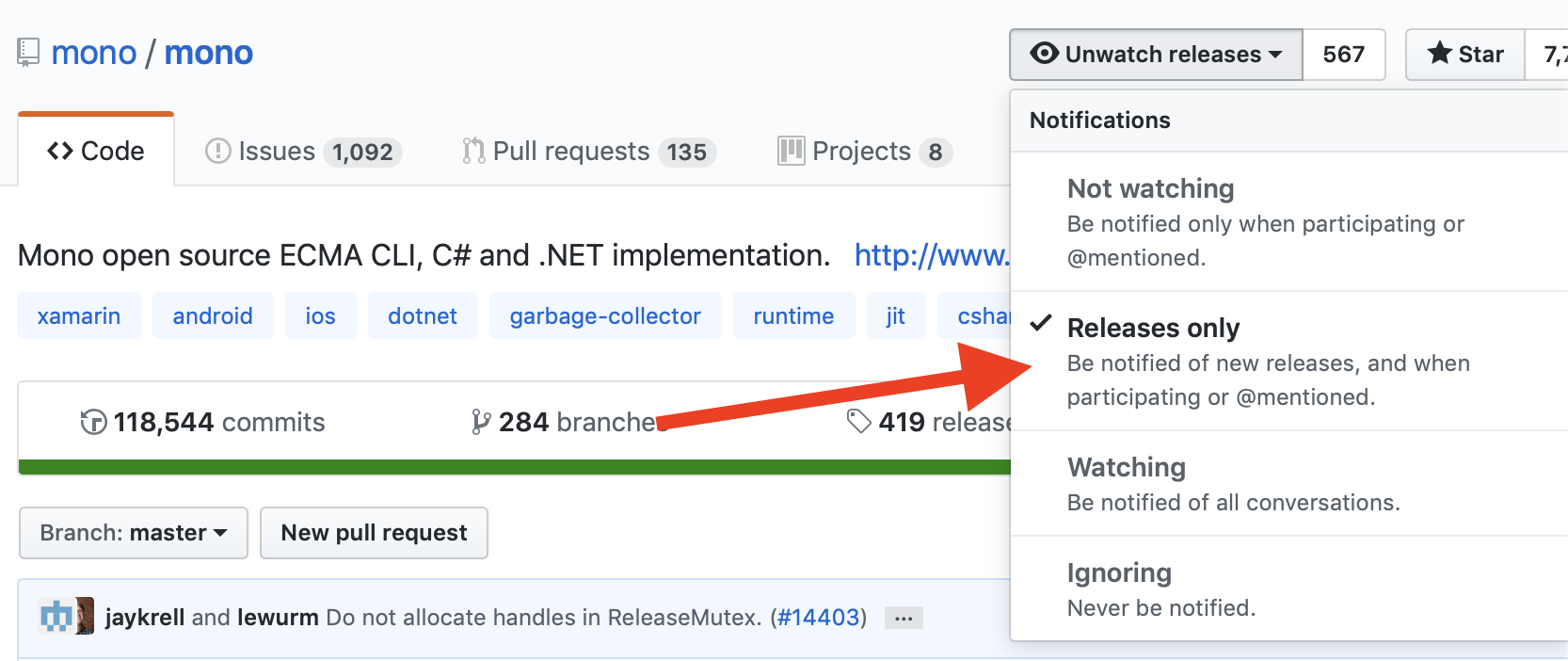This screenshot has width=1568, height=661.
Task: View the 118,544 commits history
Action: (202, 422)
